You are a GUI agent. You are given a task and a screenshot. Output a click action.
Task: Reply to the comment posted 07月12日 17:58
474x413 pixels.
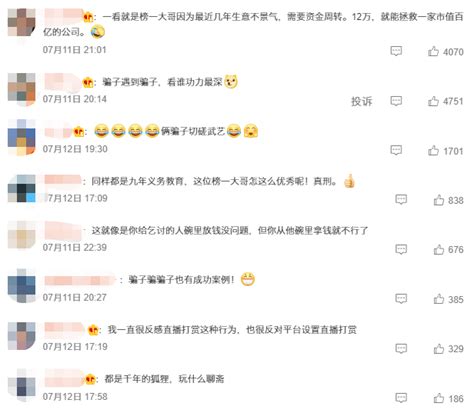point(401,398)
